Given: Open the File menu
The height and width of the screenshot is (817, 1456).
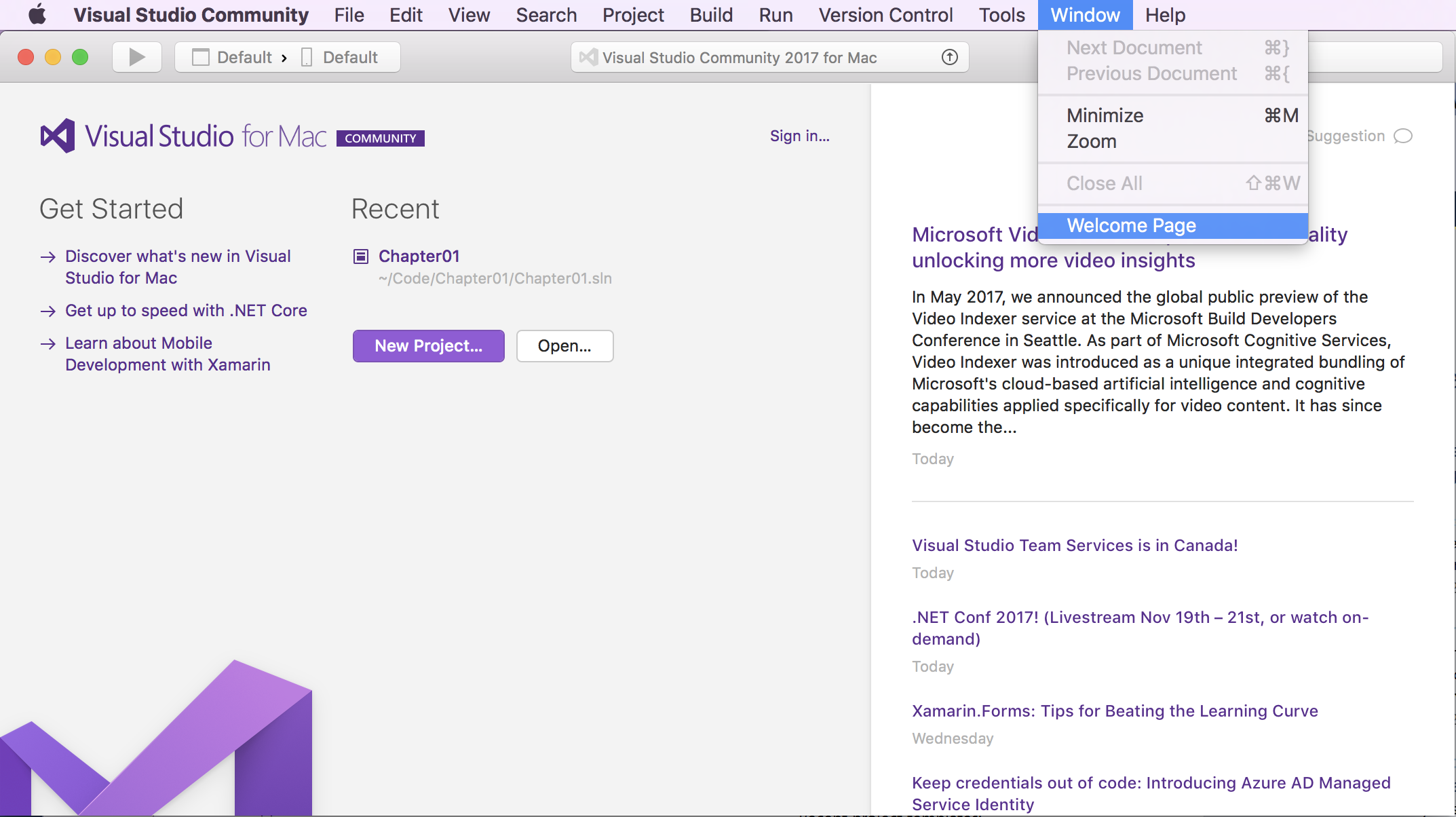Looking at the screenshot, I should coord(349,15).
